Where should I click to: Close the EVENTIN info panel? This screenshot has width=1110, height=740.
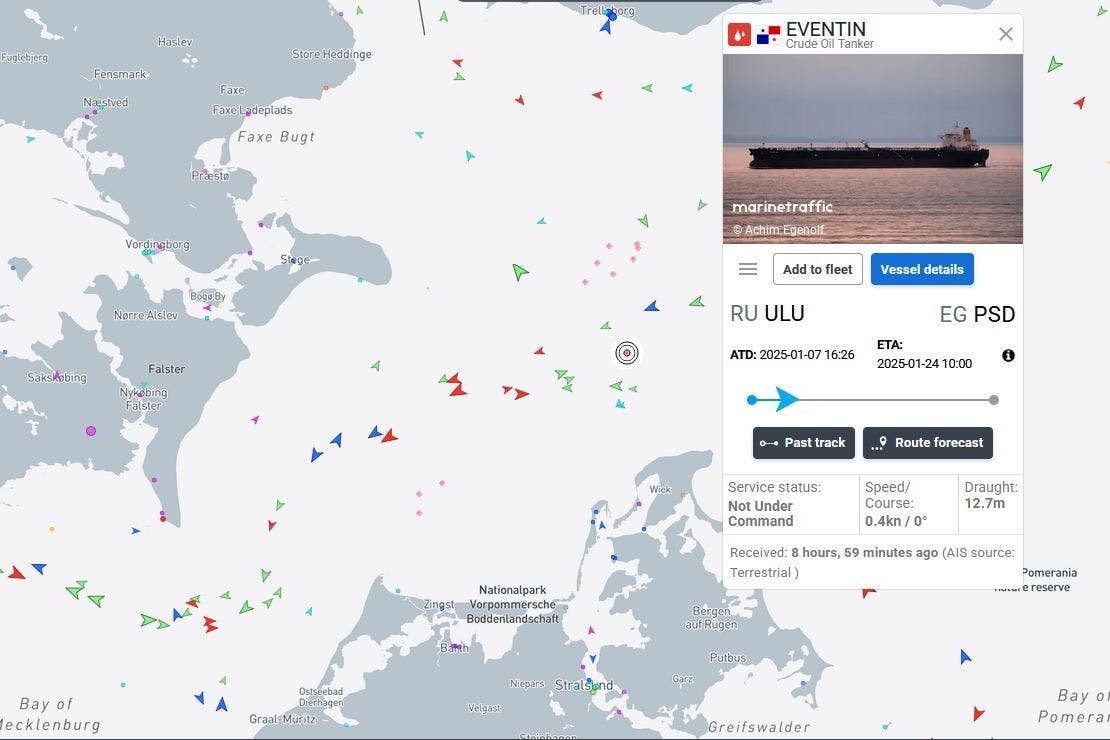coord(1005,33)
